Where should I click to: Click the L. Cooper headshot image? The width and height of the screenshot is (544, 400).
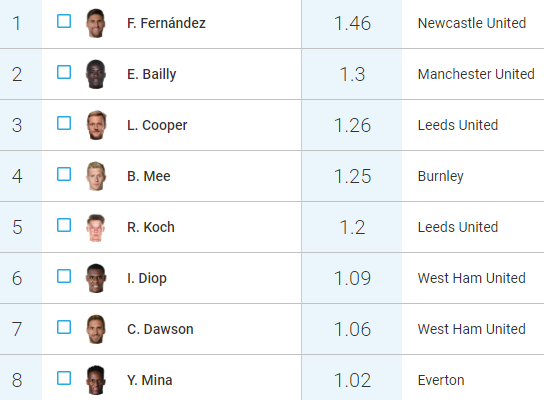(96, 125)
